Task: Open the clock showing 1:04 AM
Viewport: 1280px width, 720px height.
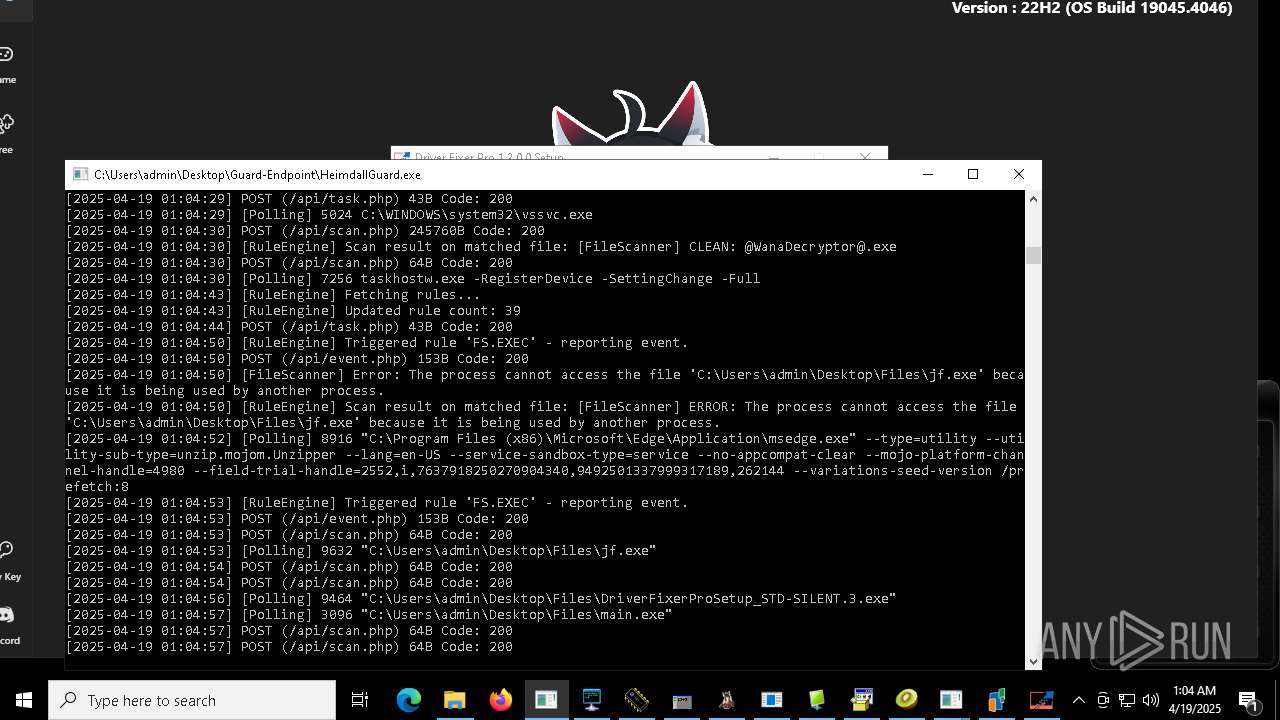Action: pos(1195,700)
